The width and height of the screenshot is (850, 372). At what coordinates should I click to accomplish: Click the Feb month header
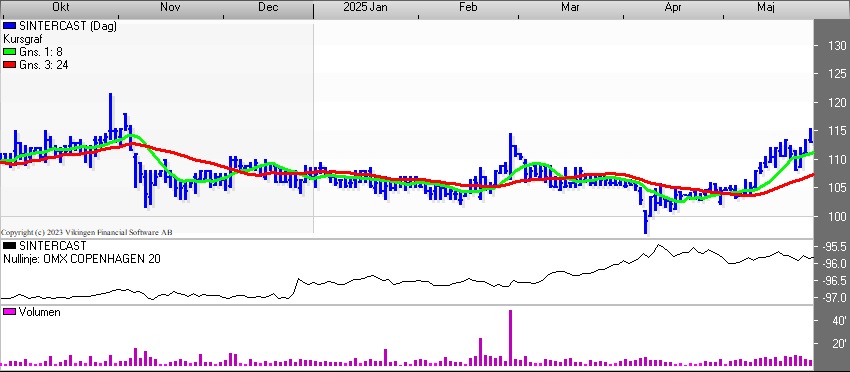point(468,7)
